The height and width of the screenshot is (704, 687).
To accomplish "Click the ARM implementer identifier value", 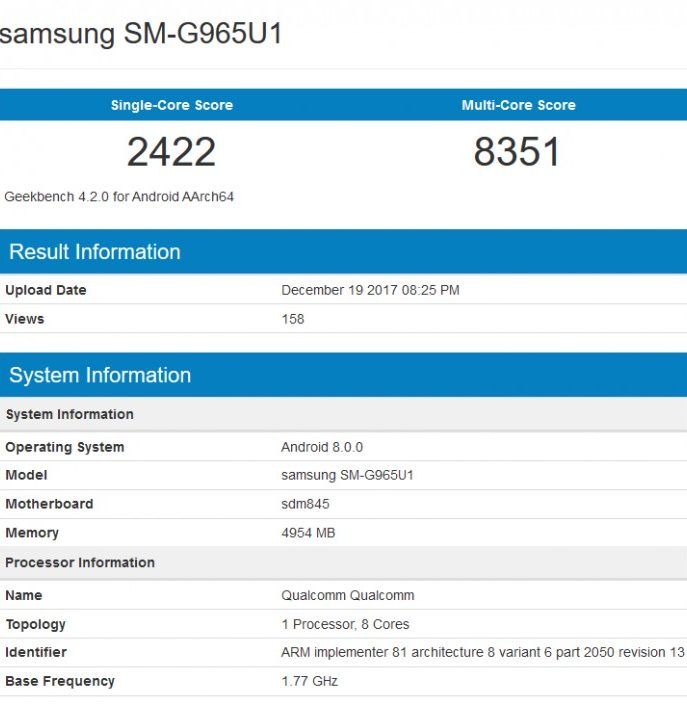I will 482,652.
